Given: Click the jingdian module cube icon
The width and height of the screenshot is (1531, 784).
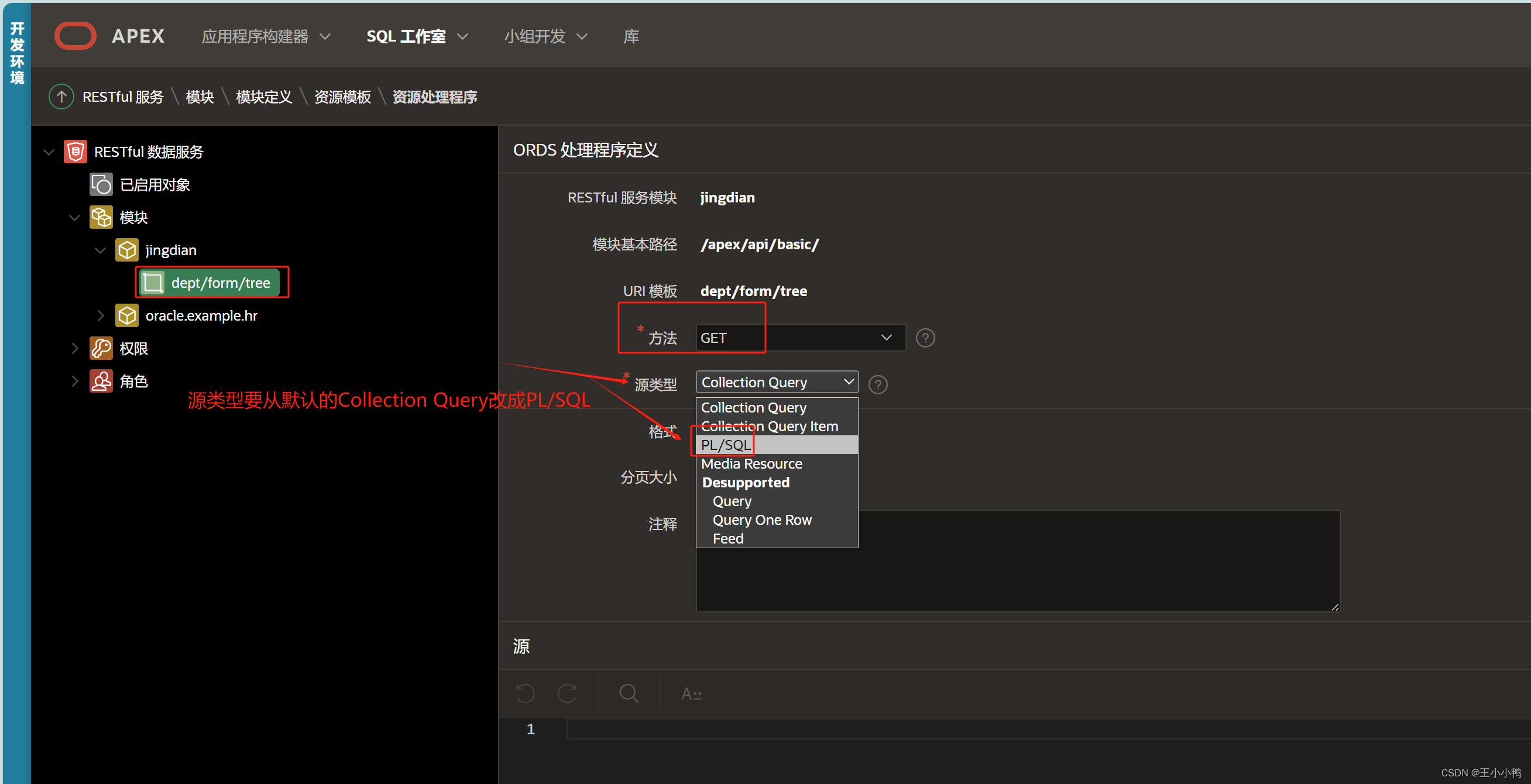Looking at the screenshot, I should (x=126, y=250).
